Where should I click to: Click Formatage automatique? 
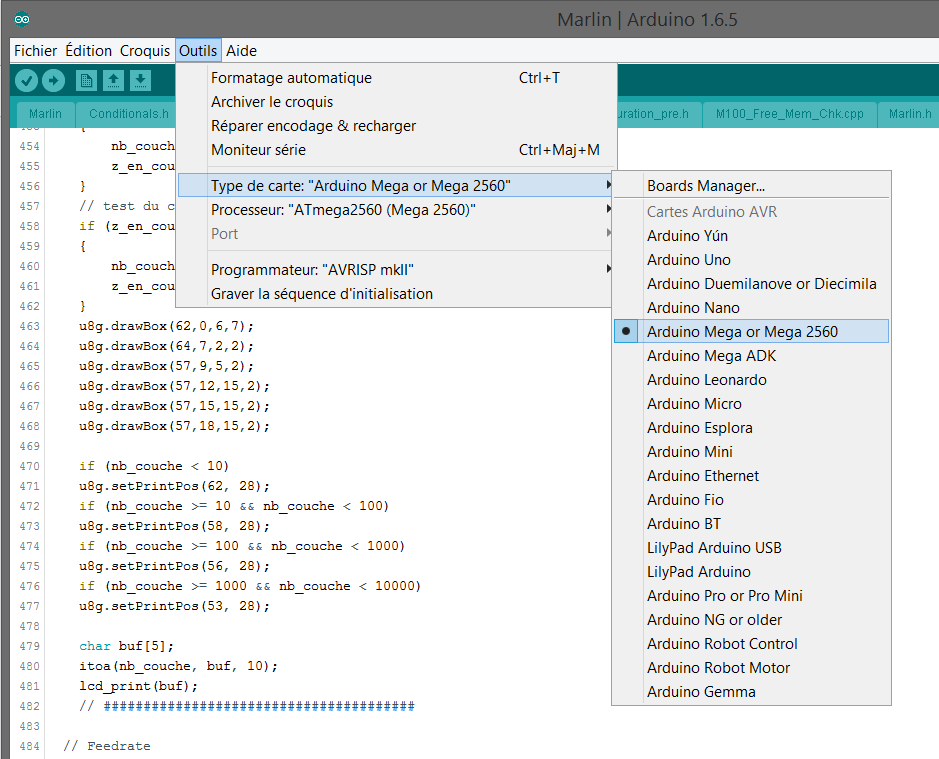coord(291,78)
